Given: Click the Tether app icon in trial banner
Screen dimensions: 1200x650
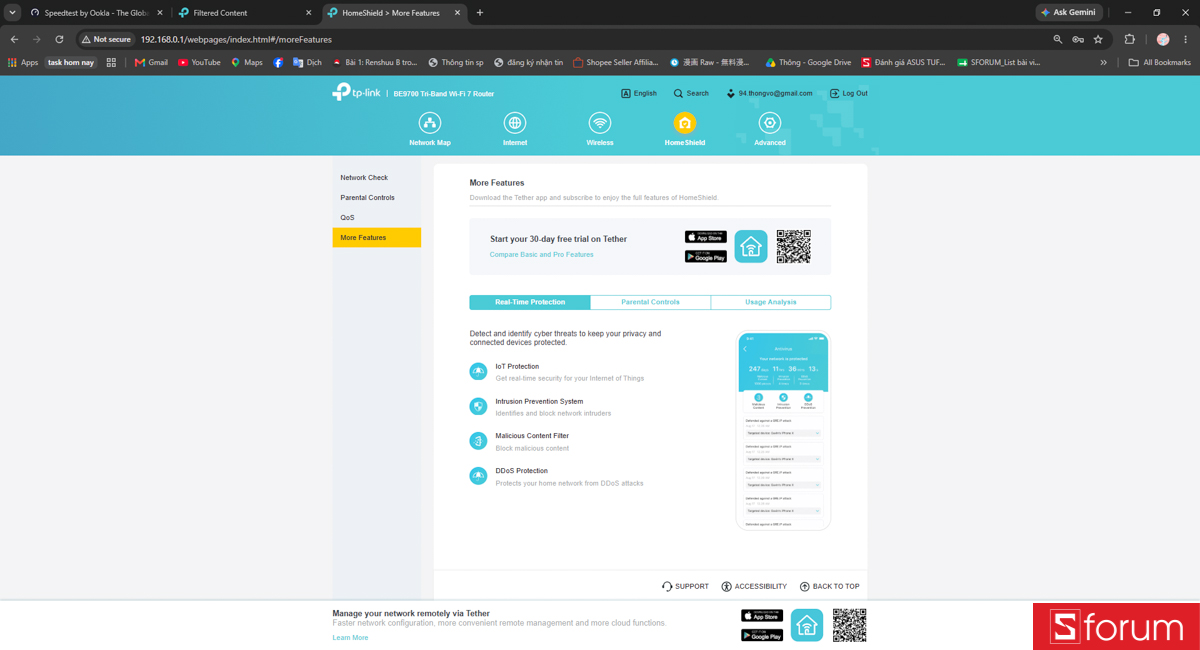Looking at the screenshot, I should click(x=751, y=247).
